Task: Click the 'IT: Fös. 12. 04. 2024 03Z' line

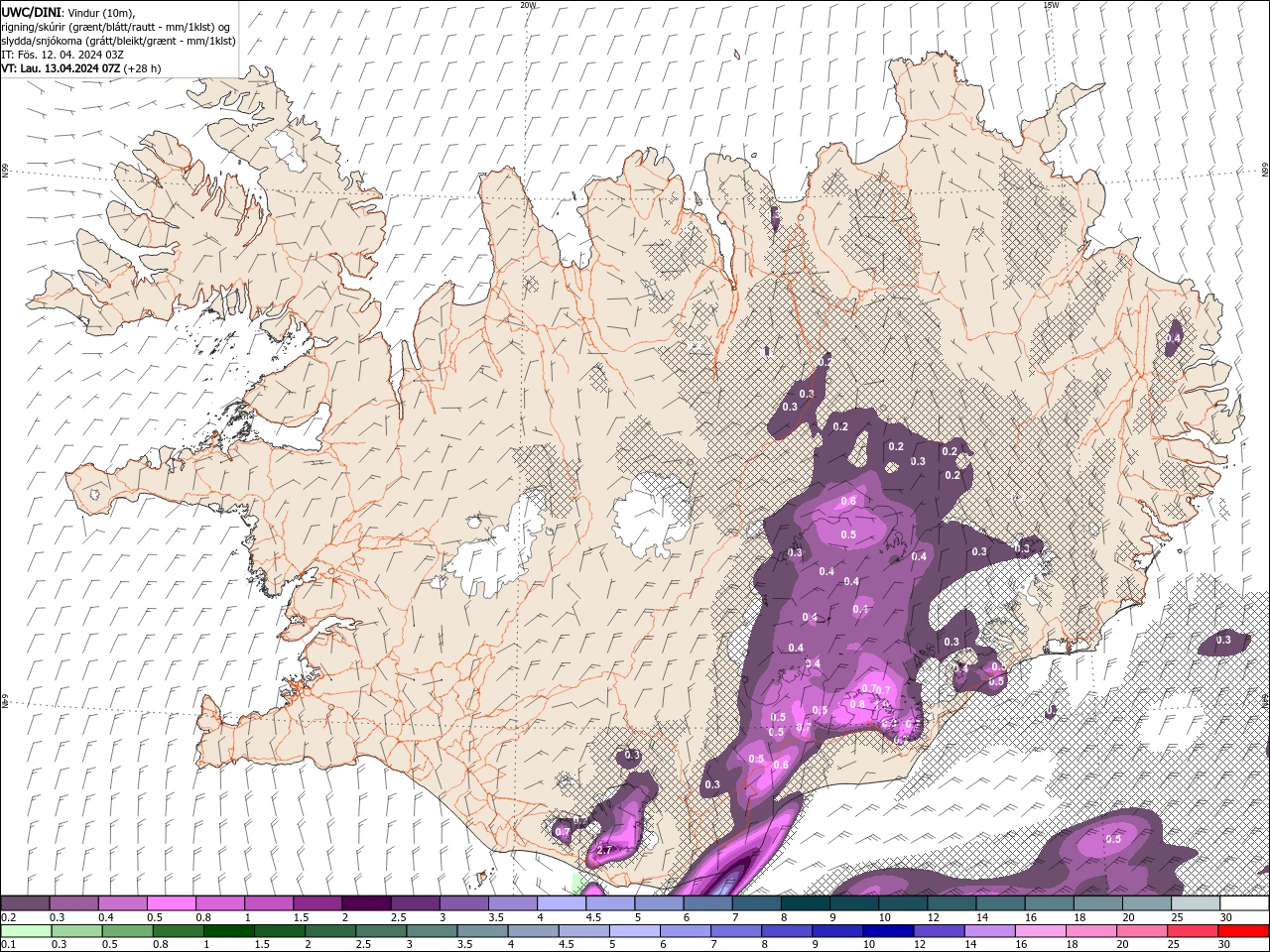Action: pyautogui.click(x=63, y=55)
